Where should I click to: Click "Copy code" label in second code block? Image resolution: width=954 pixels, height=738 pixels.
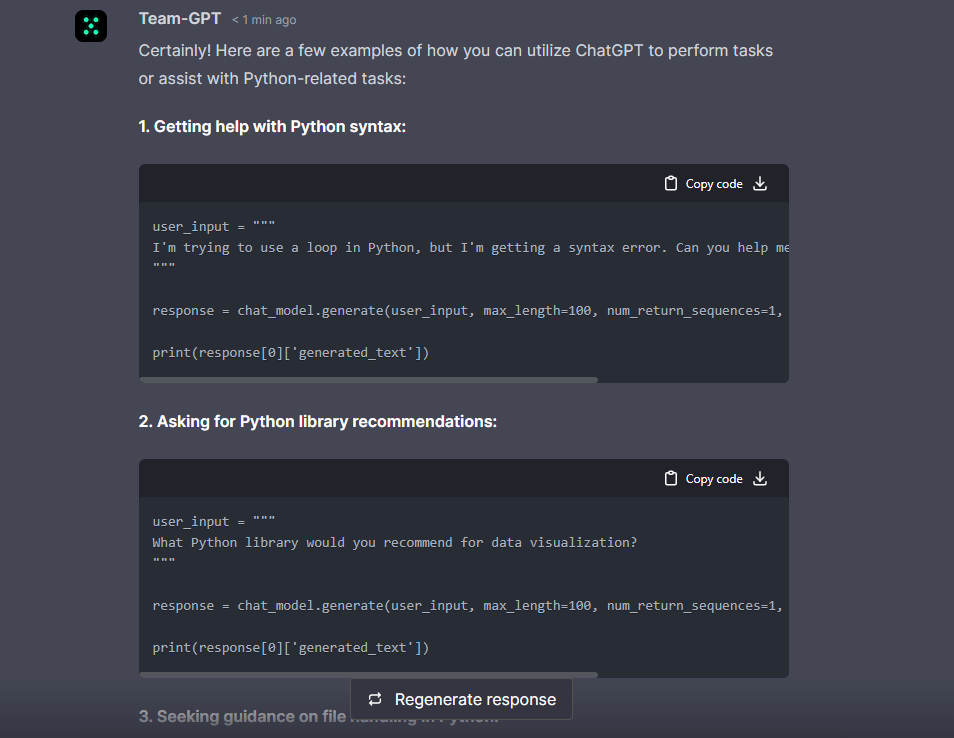click(714, 479)
